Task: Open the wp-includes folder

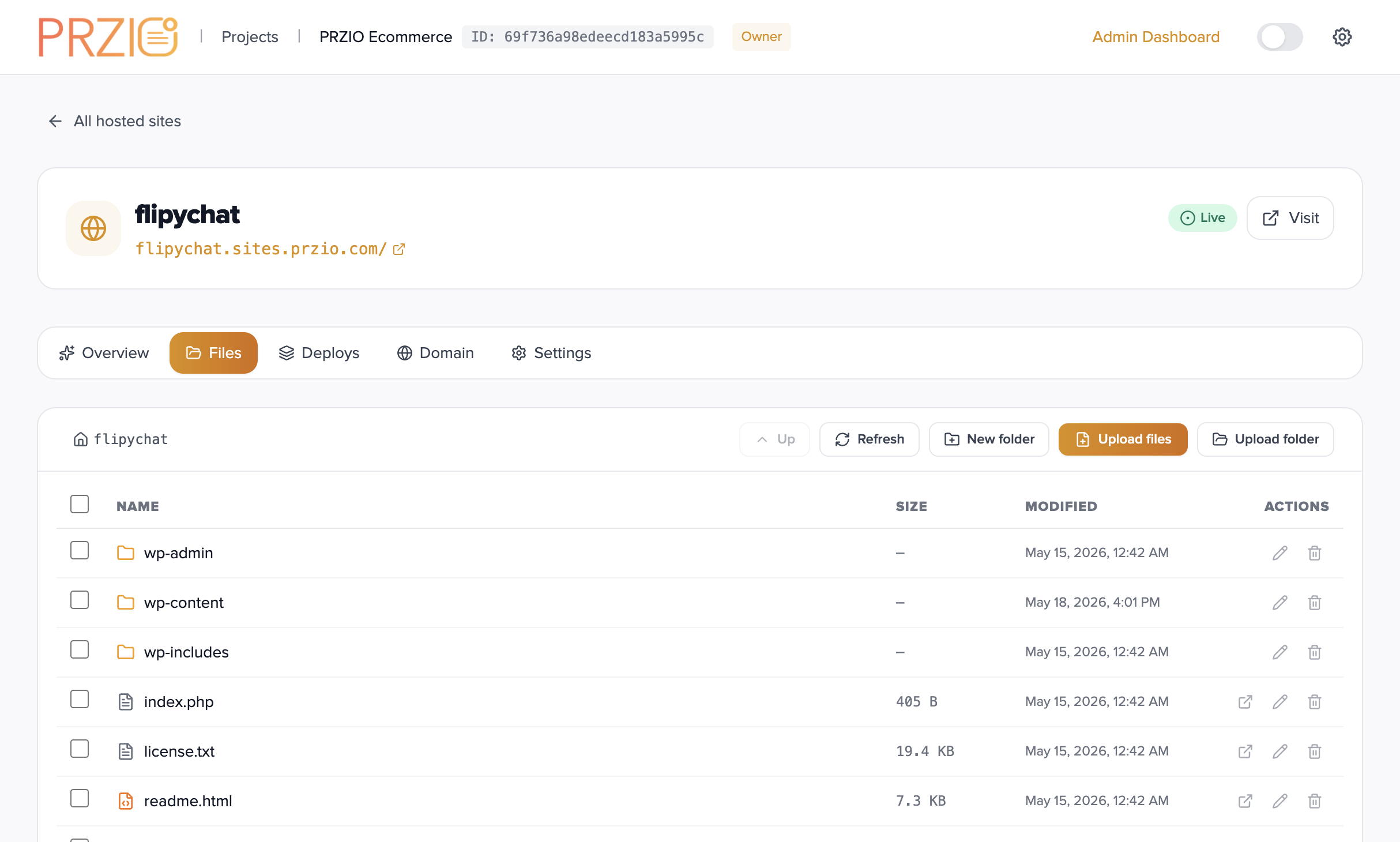Action: [x=186, y=652]
